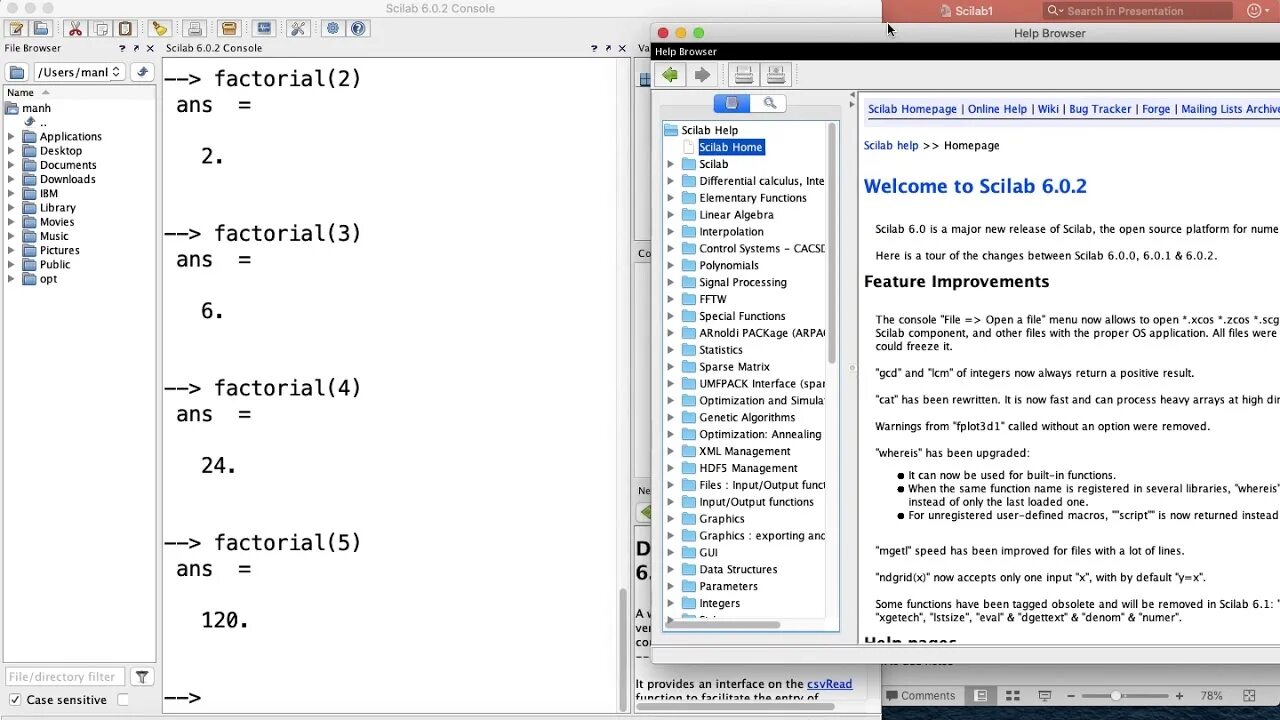The width and height of the screenshot is (1280, 720).
Task: Select Scilab Home in help tree
Action: 731,147
